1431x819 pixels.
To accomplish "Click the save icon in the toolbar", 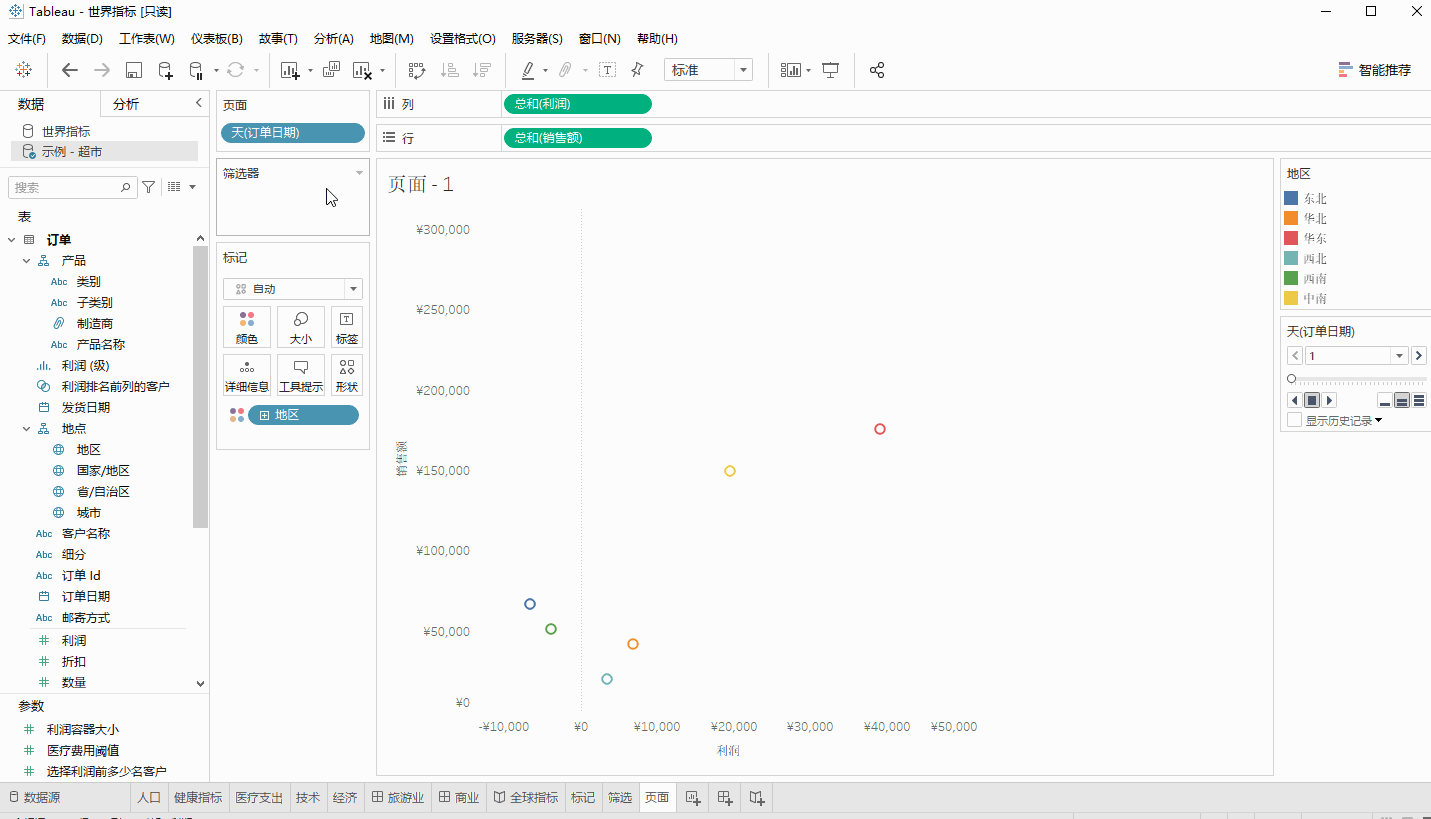I will [x=133, y=70].
